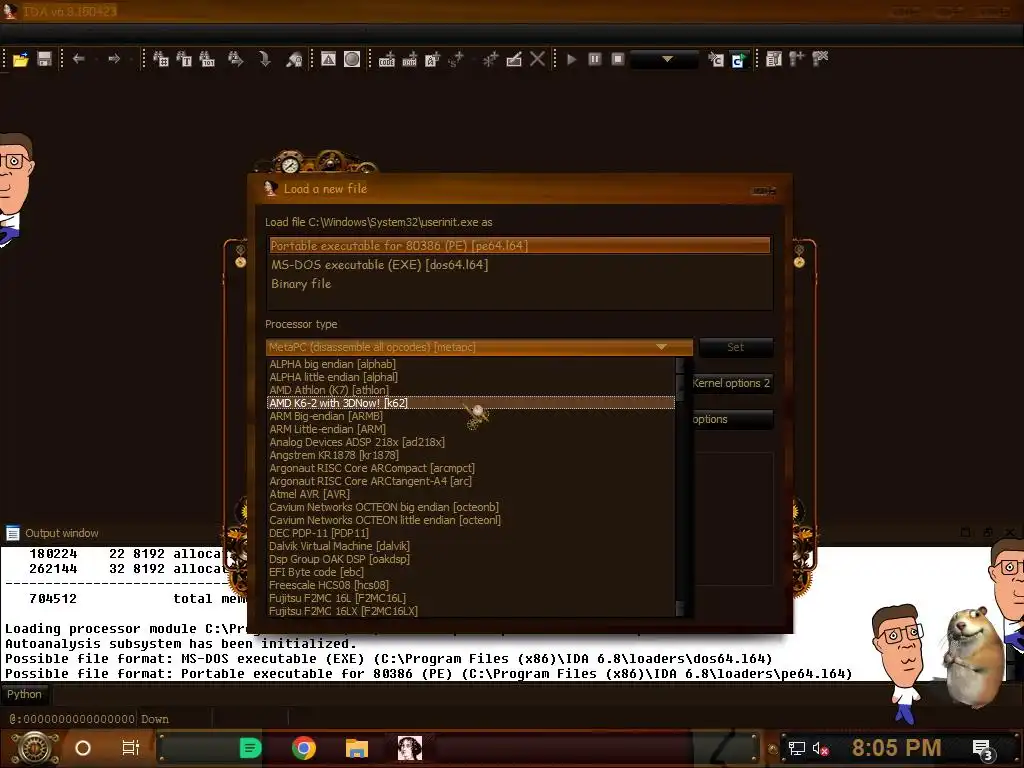This screenshot has height=768, width=1024.
Task: Click the processor list vertical scrollbar
Action: pyautogui.click(x=680, y=487)
